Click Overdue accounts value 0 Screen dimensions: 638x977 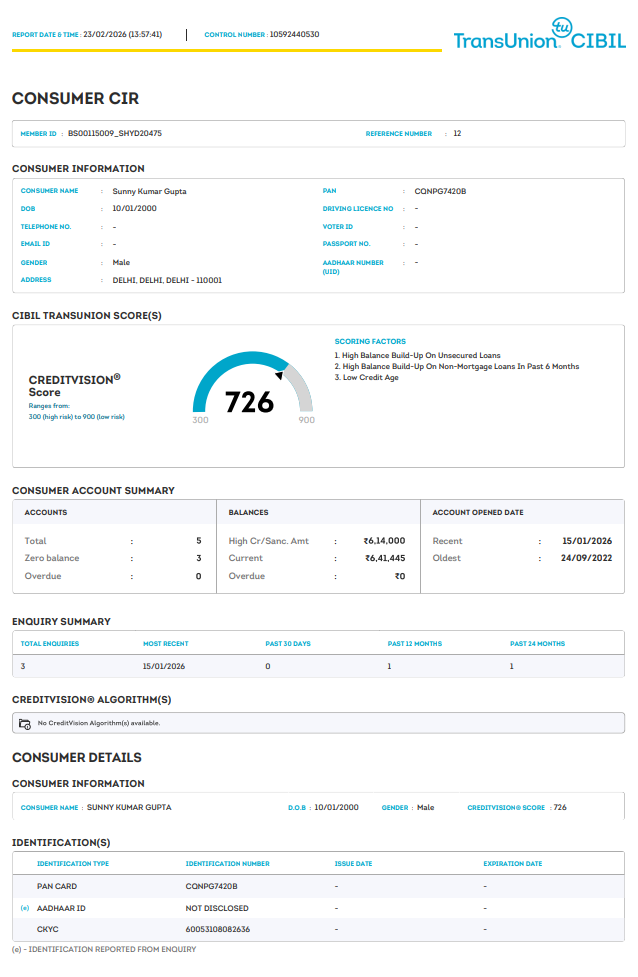pos(199,576)
